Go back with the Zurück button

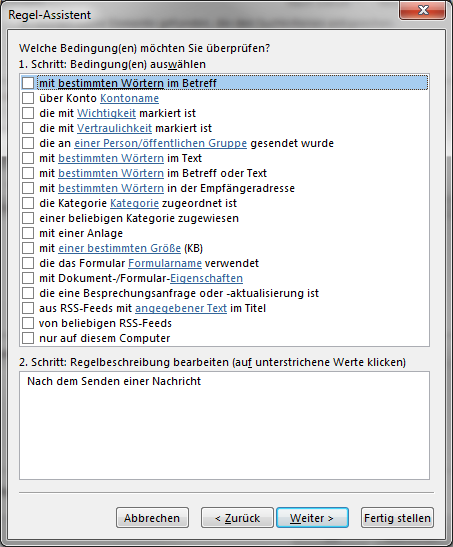237,518
